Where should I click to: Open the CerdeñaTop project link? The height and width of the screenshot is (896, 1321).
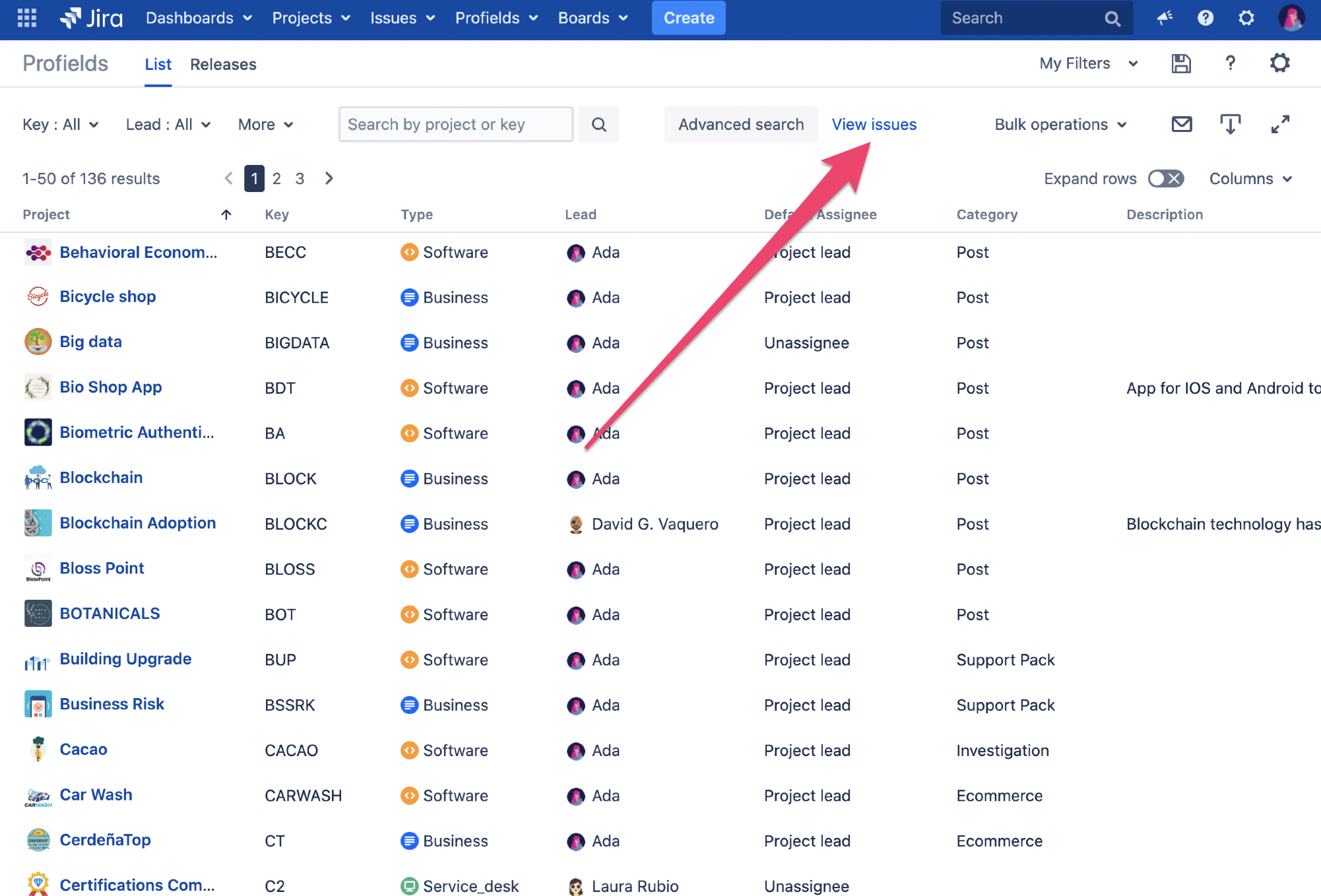[x=105, y=840]
